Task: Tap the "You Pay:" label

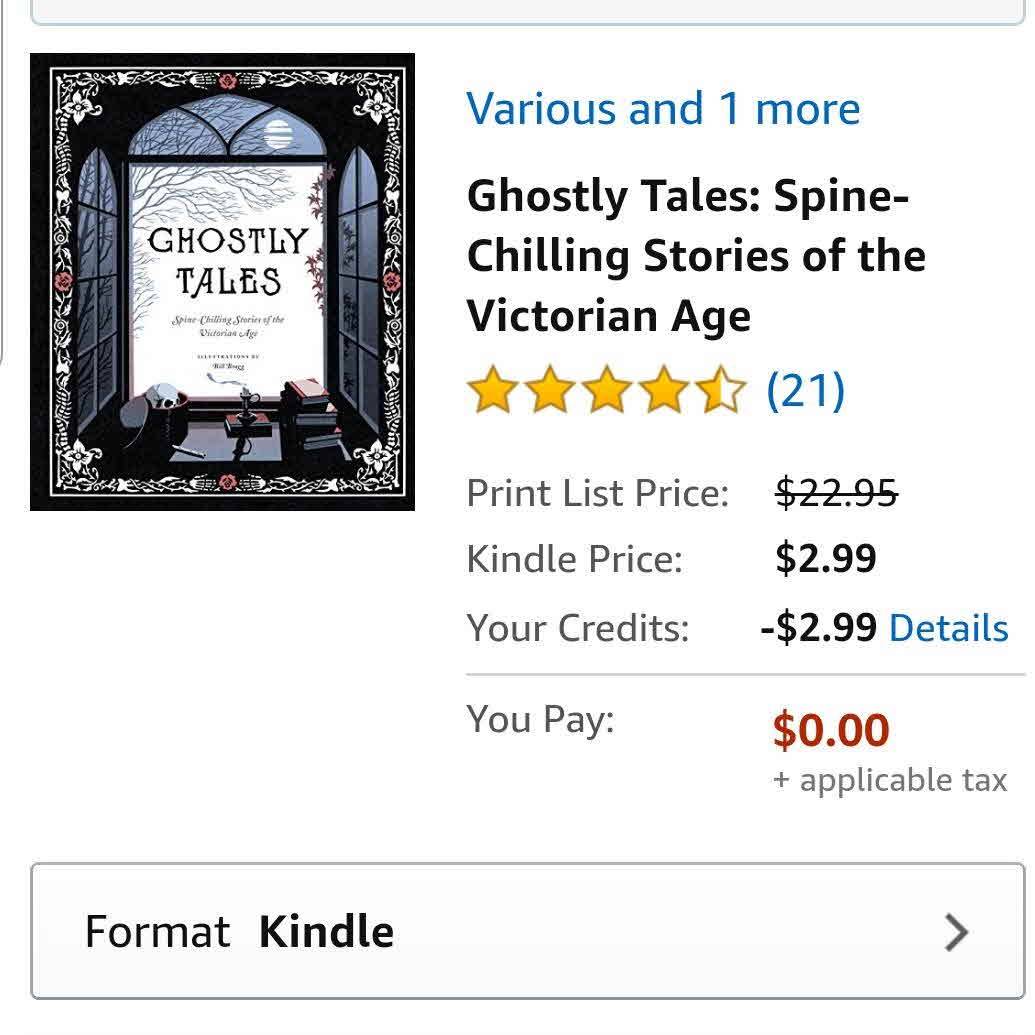Action: point(540,719)
